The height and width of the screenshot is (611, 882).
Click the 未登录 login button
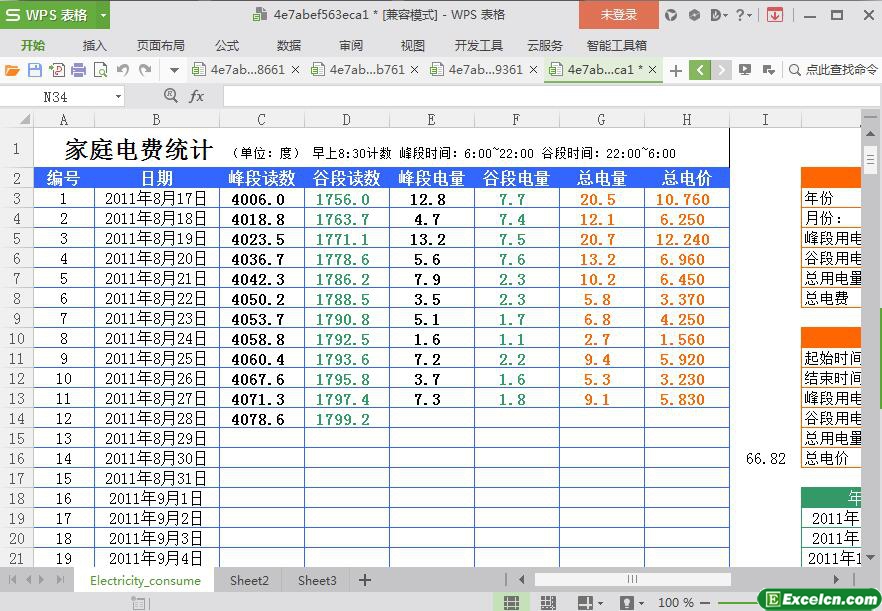click(x=618, y=15)
